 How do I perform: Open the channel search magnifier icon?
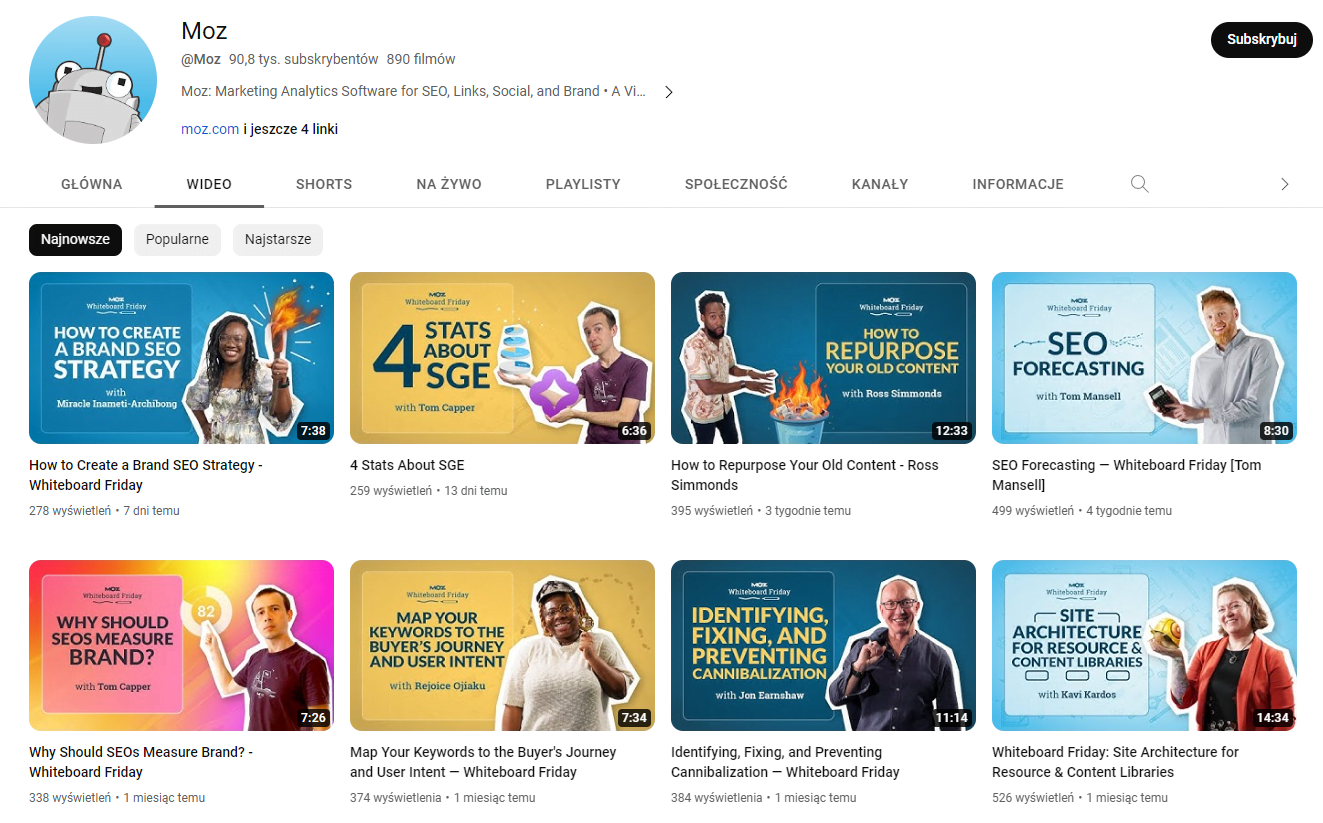pyautogui.click(x=1139, y=184)
